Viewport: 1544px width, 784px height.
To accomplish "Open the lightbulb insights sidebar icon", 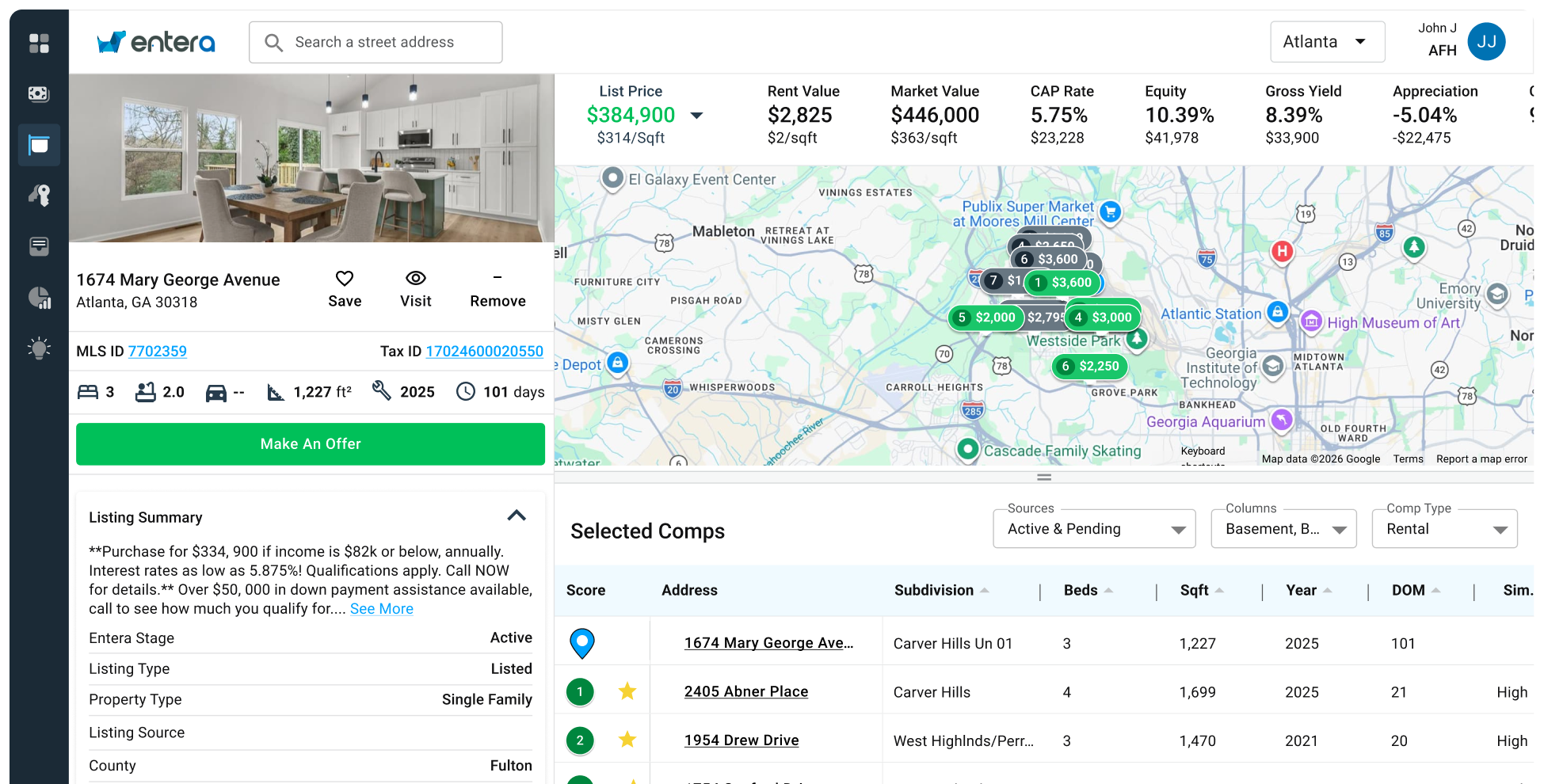I will [x=39, y=348].
